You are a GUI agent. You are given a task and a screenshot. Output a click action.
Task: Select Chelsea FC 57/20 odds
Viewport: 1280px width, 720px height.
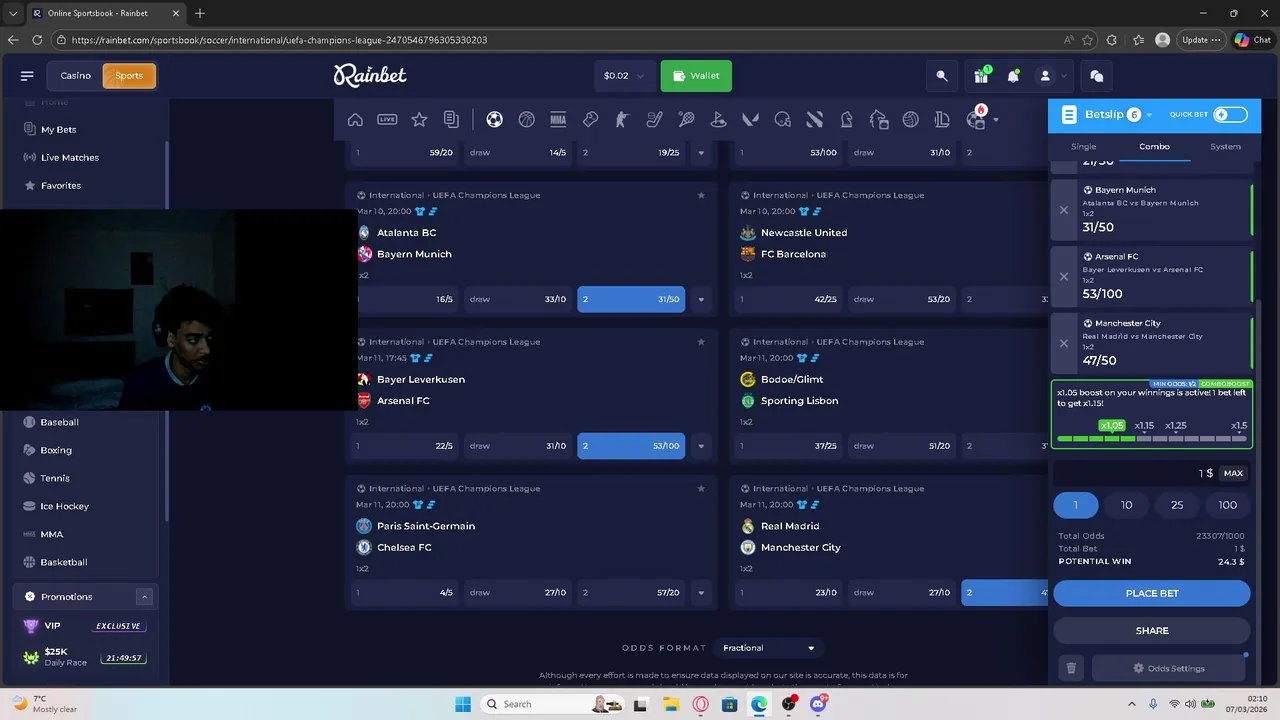tap(631, 593)
